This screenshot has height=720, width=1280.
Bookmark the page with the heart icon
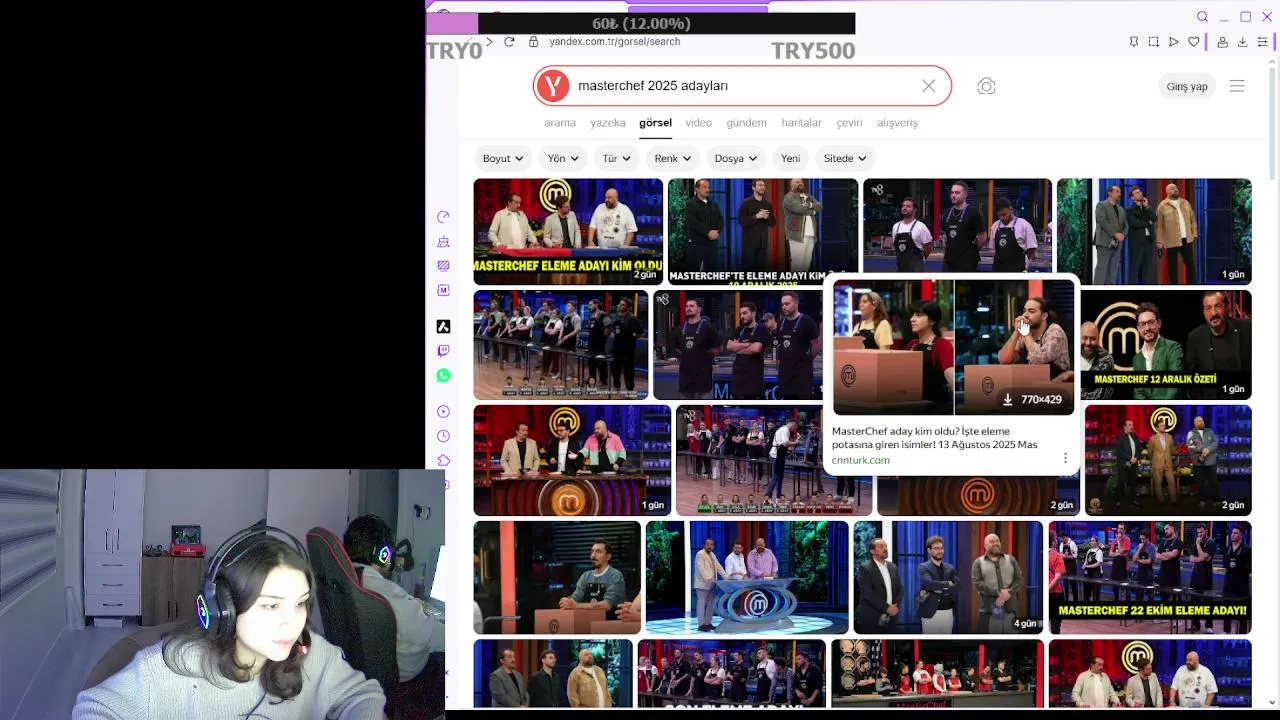point(1193,42)
